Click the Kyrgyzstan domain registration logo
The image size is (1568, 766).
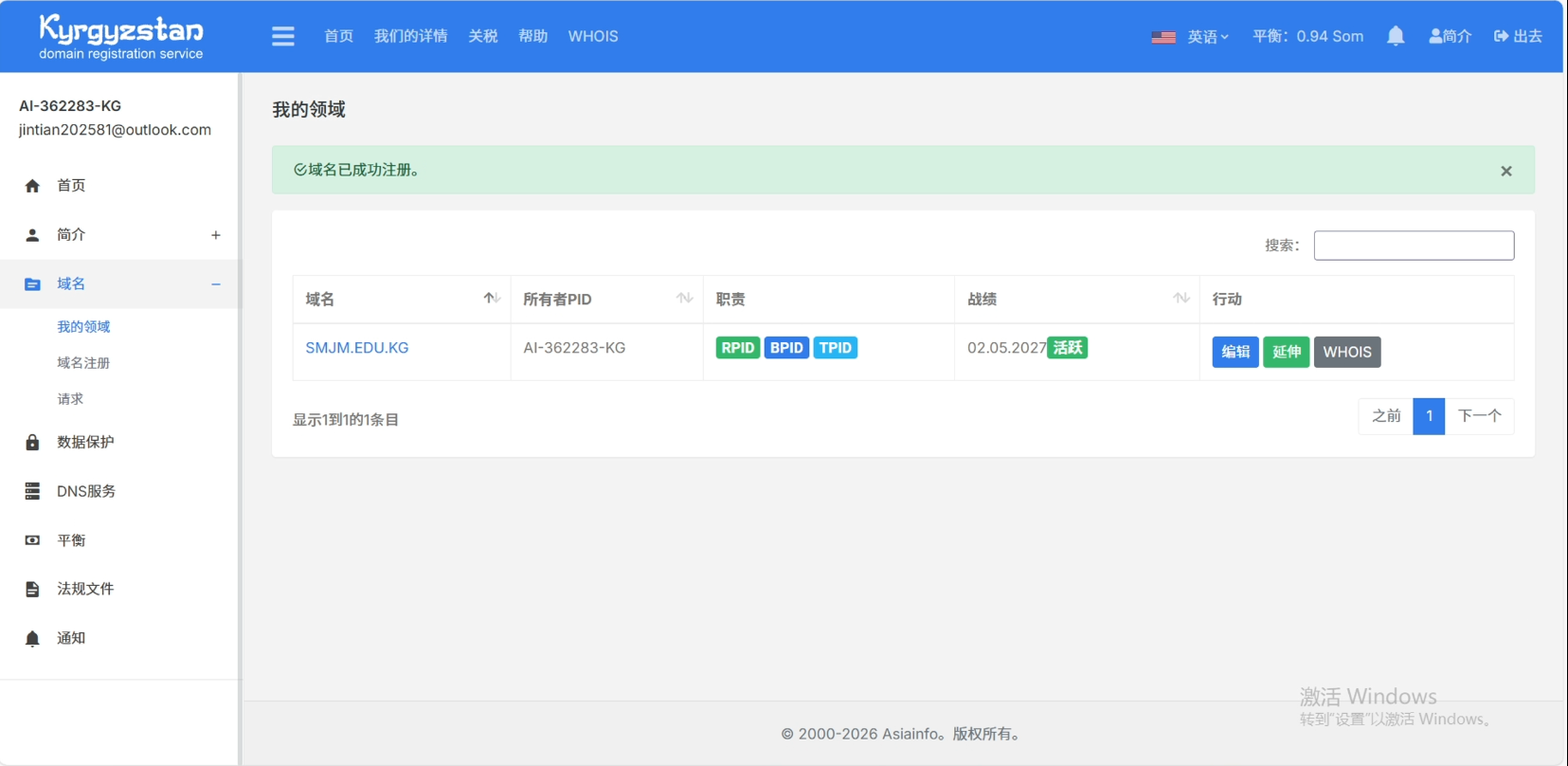121,37
